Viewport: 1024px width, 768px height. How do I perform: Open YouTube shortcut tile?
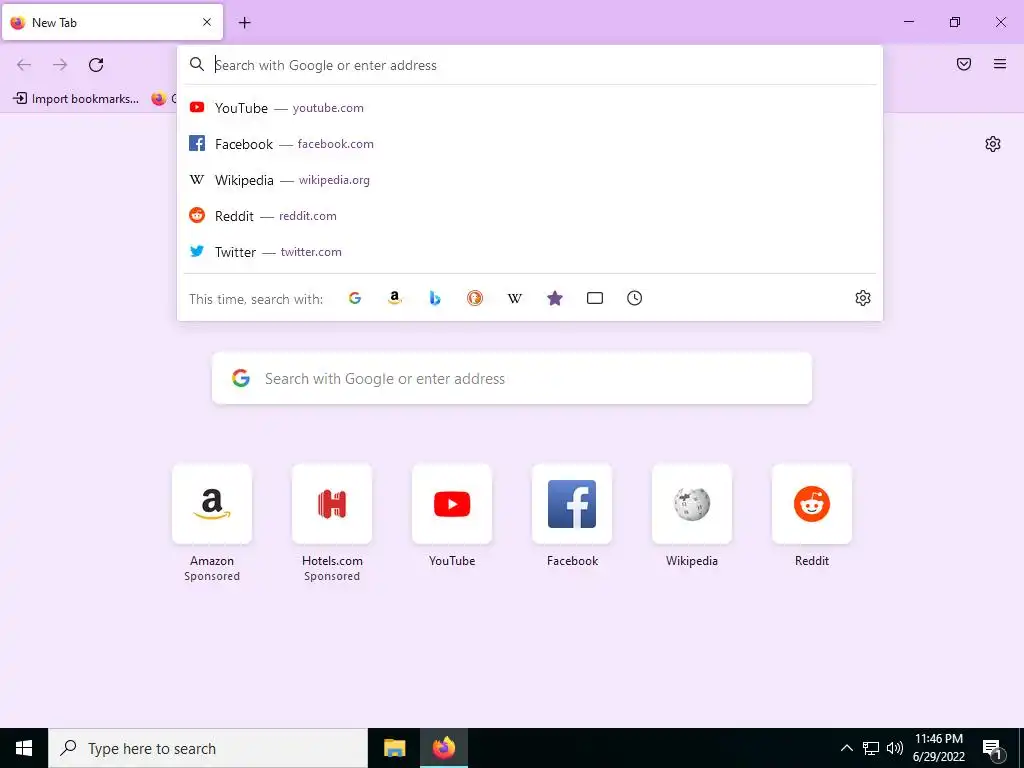pos(452,504)
